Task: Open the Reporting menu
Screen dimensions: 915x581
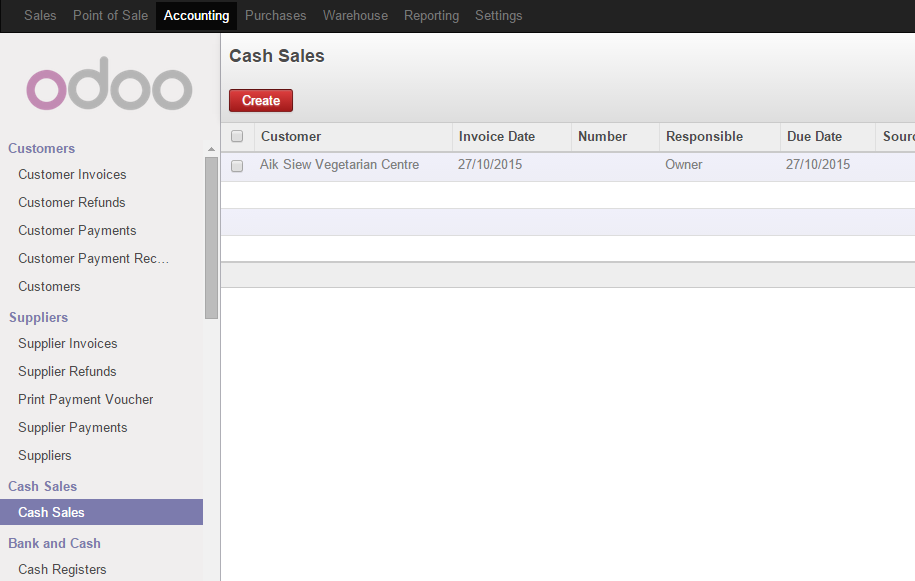Action: tap(431, 15)
